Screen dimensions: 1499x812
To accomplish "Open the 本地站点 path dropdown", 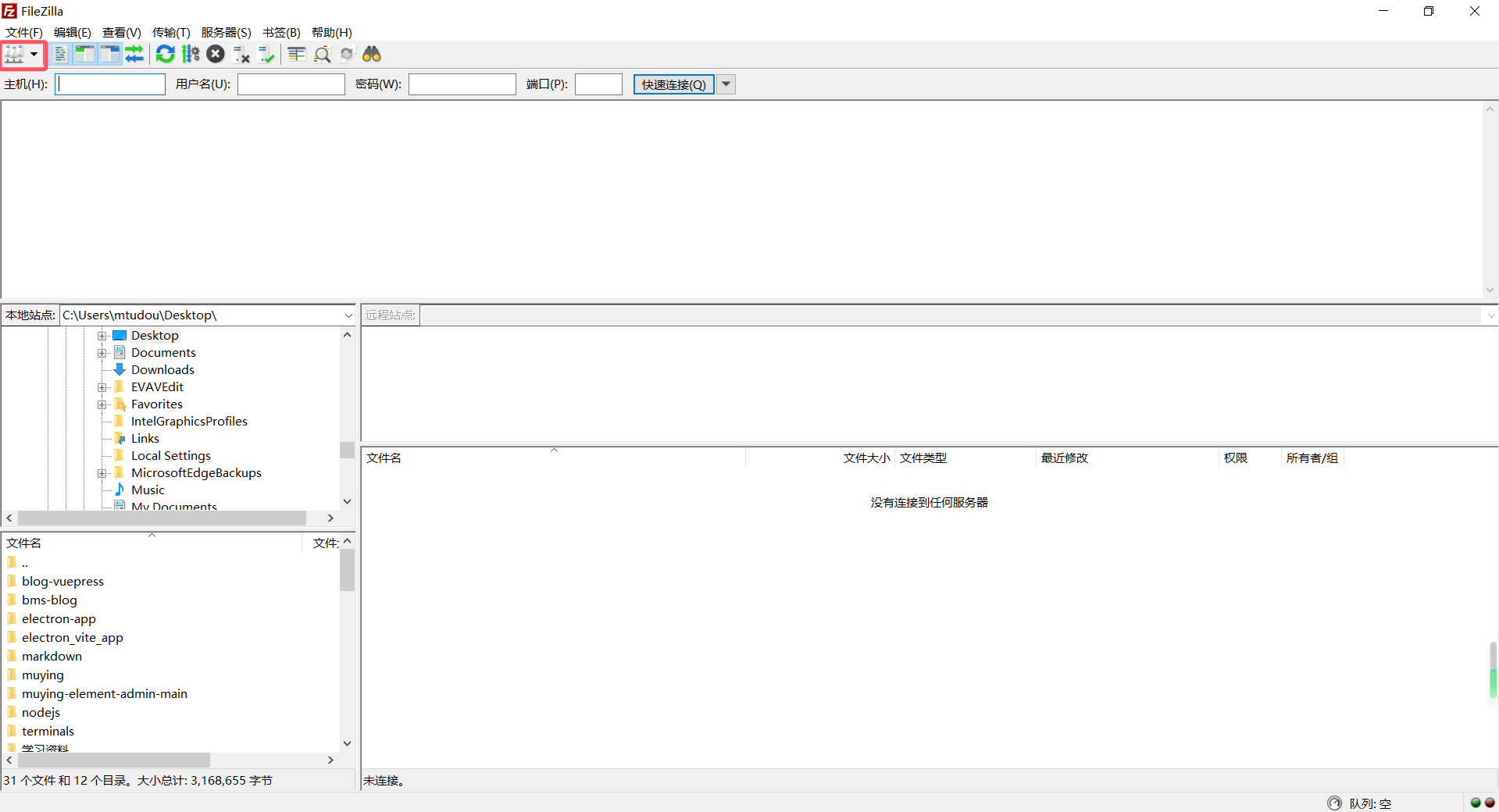I will [x=348, y=315].
